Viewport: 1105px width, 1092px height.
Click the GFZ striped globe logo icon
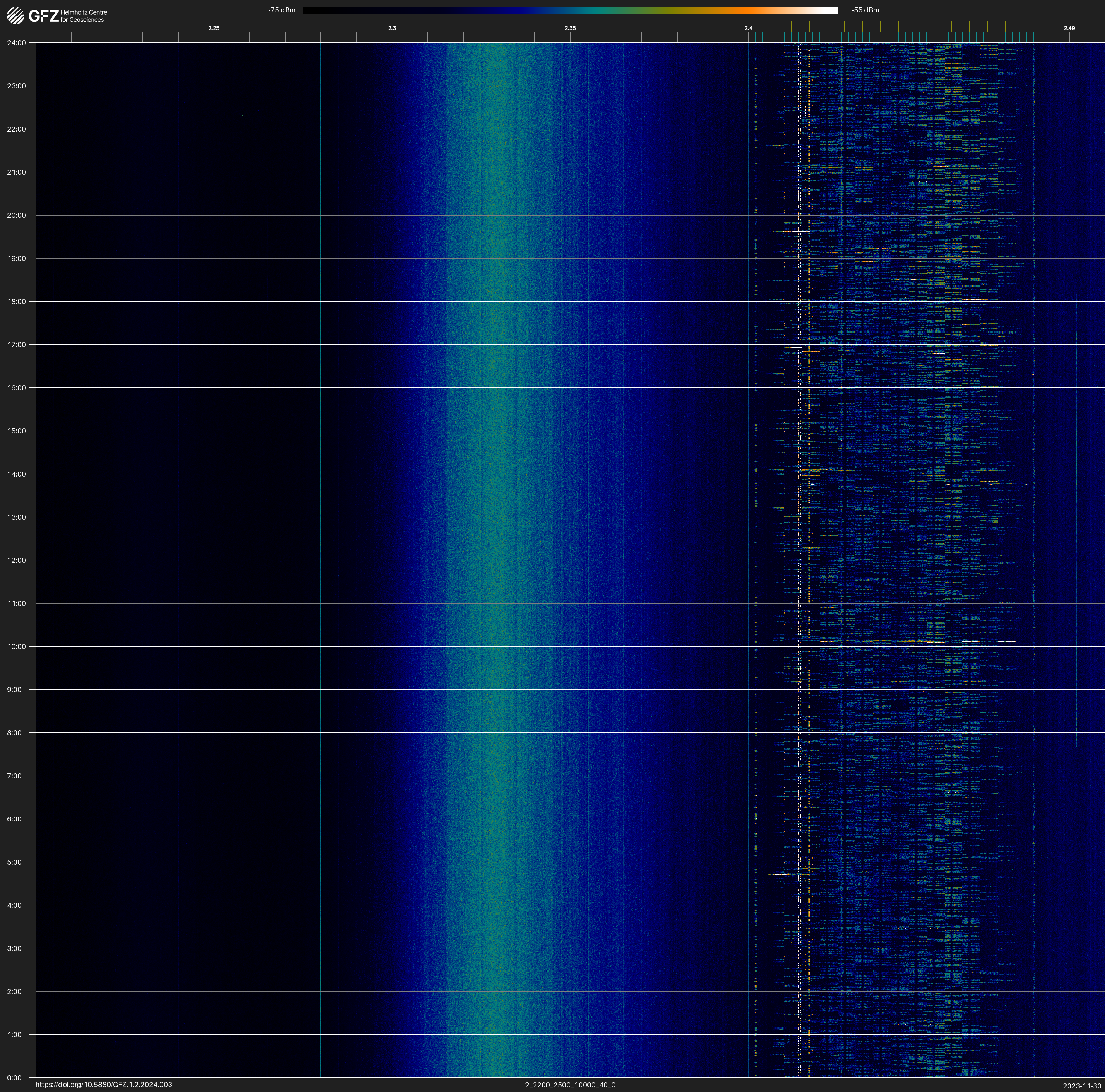point(15,16)
